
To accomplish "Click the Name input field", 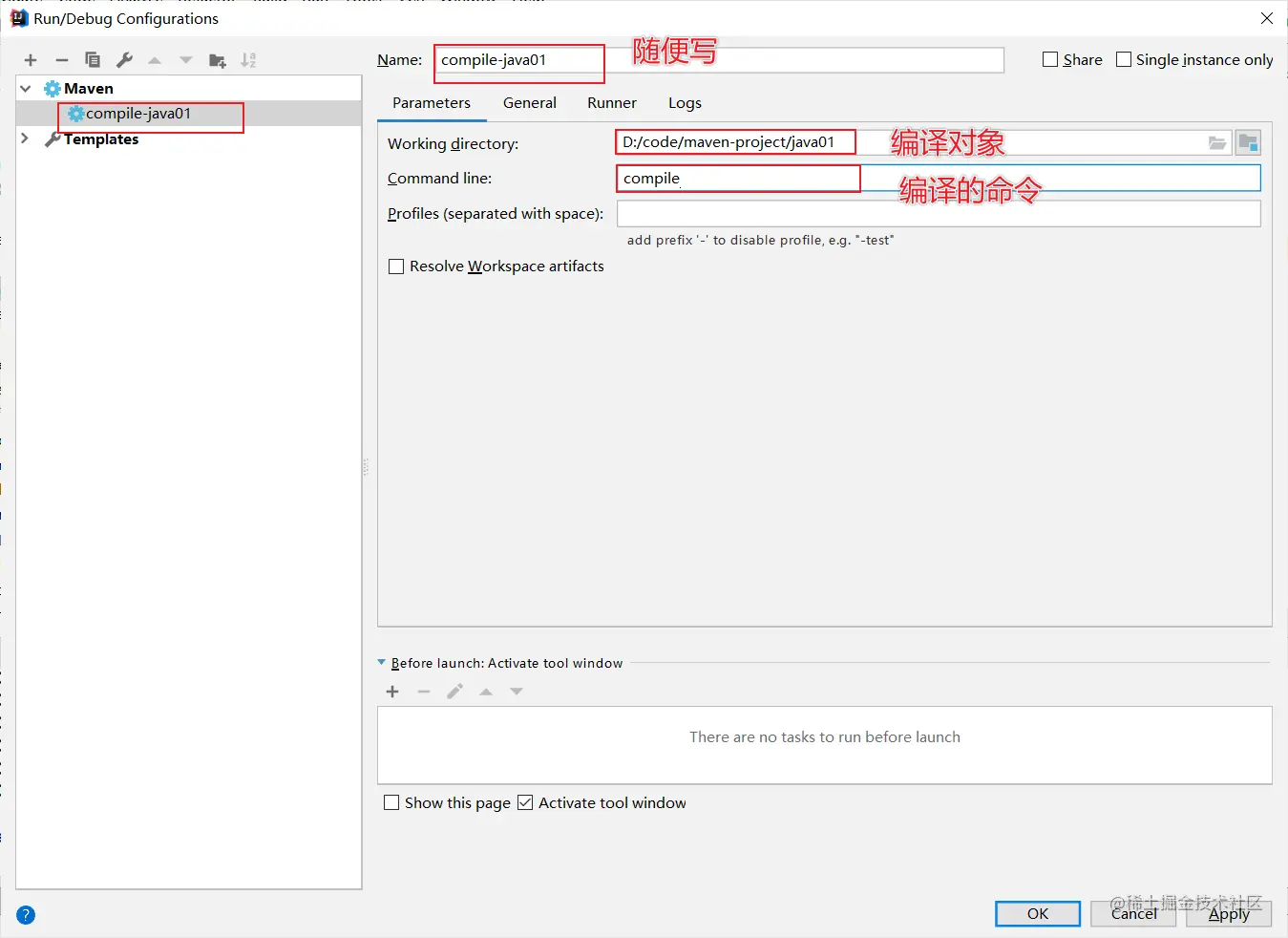I will 719,60.
